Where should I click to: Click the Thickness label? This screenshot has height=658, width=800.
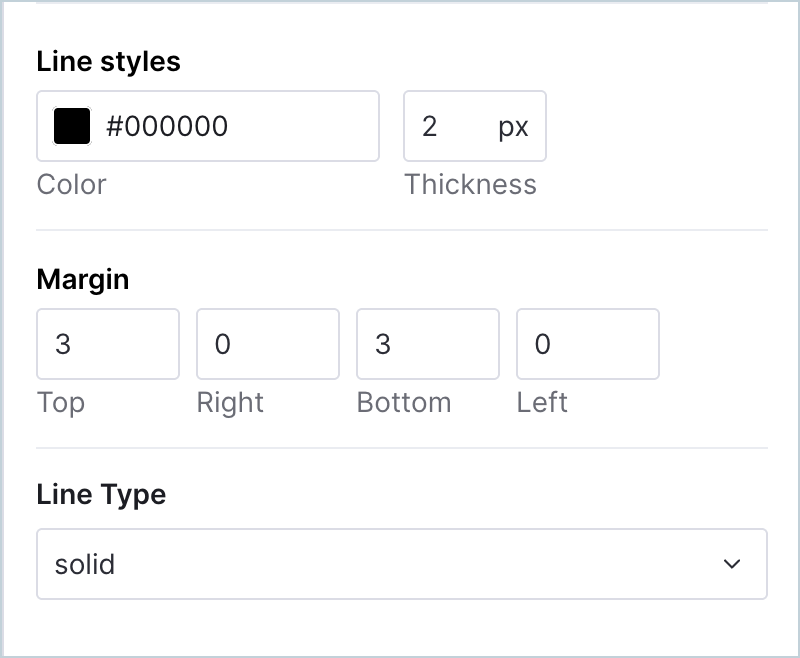pyautogui.click(x=470, y=184)
